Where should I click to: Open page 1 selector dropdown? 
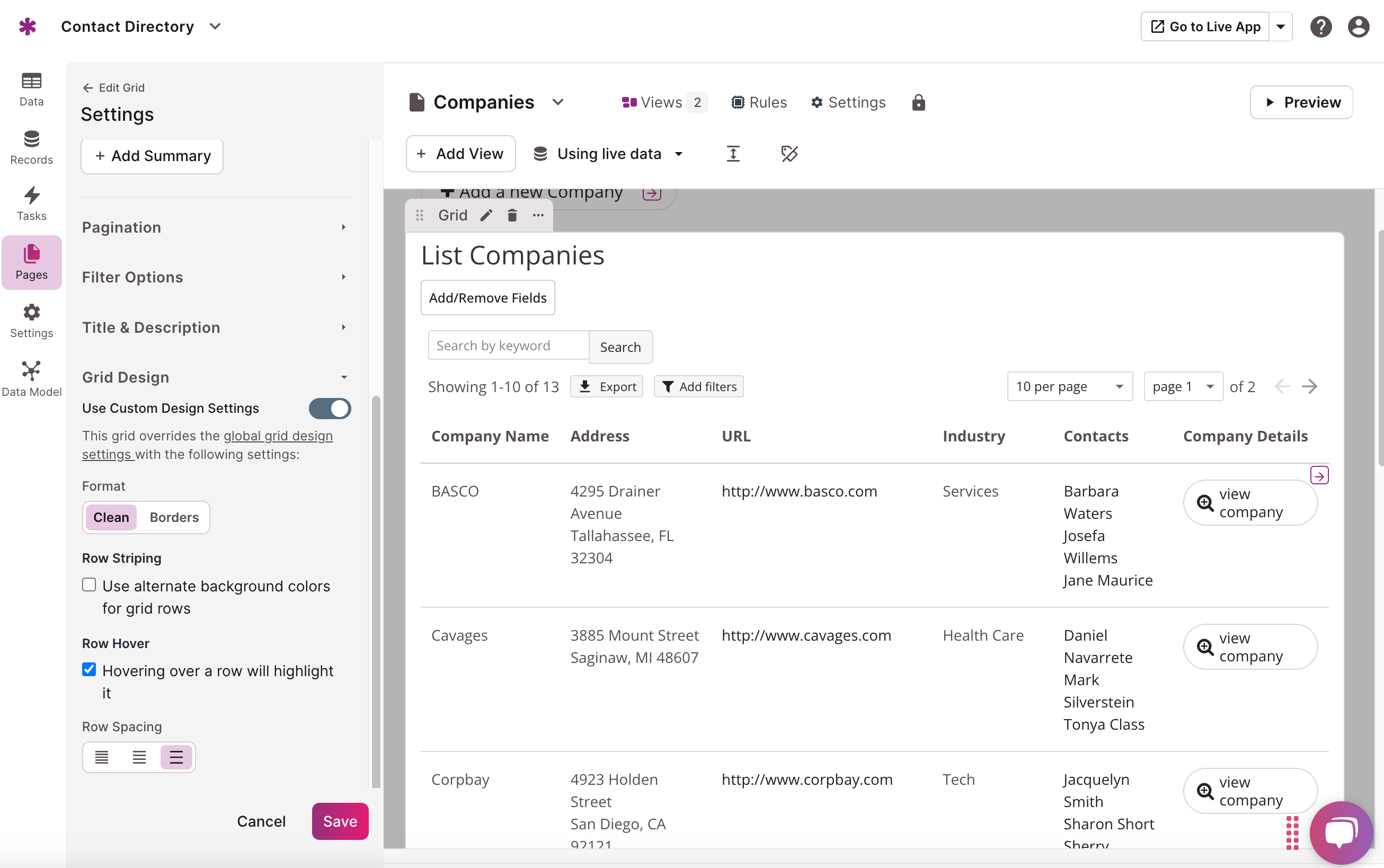coord(1183,386)
